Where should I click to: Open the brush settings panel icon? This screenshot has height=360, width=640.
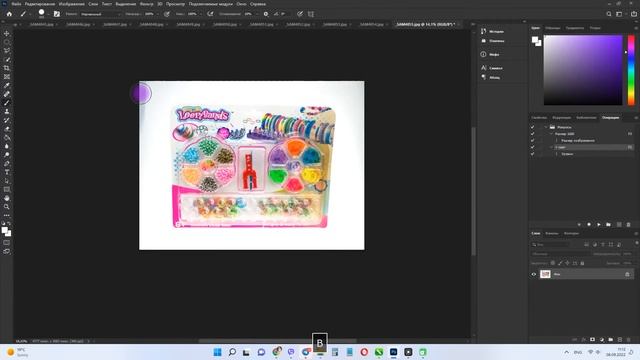click(x=57, y=14)
